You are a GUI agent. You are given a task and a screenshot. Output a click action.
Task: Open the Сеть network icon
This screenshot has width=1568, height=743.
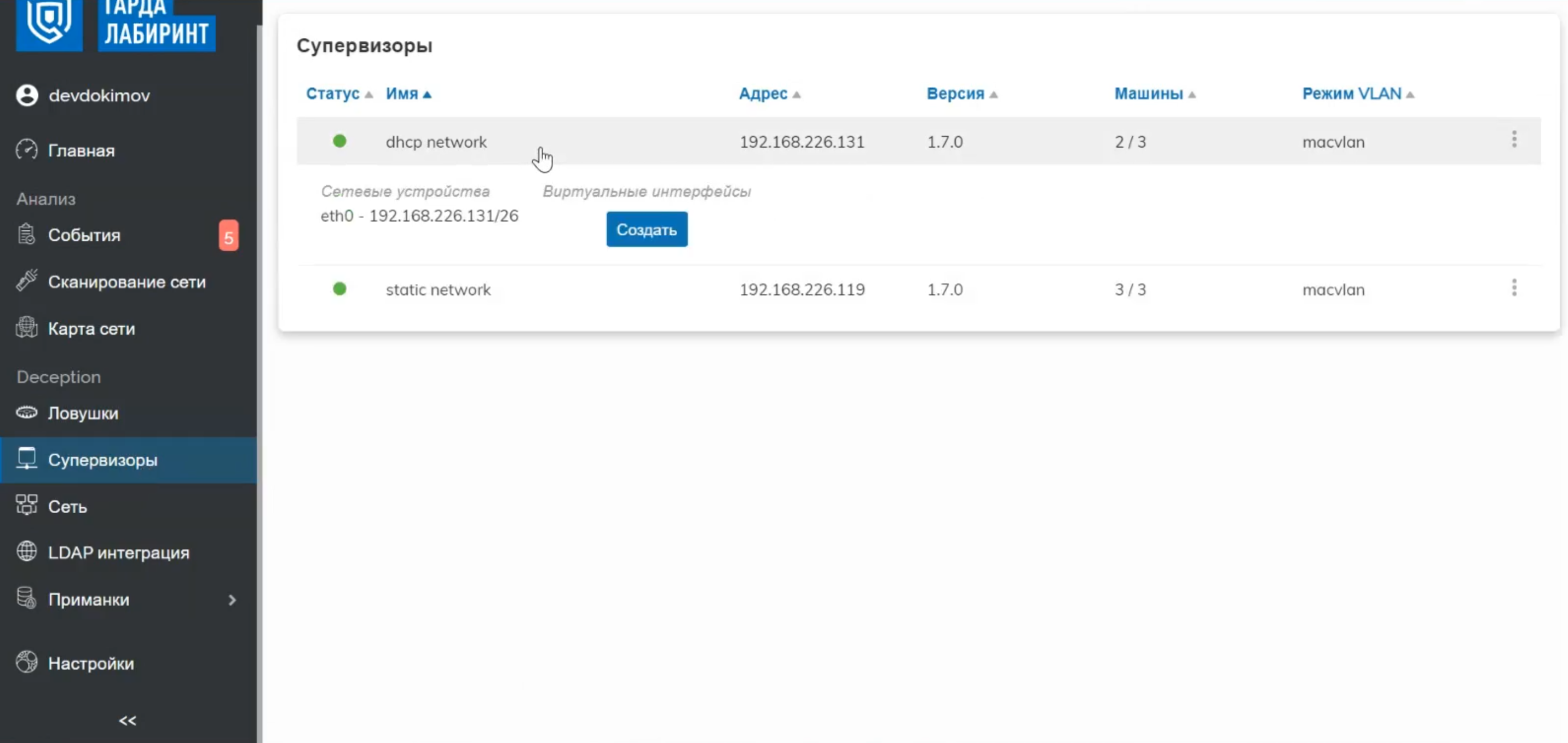pos(27,506)
